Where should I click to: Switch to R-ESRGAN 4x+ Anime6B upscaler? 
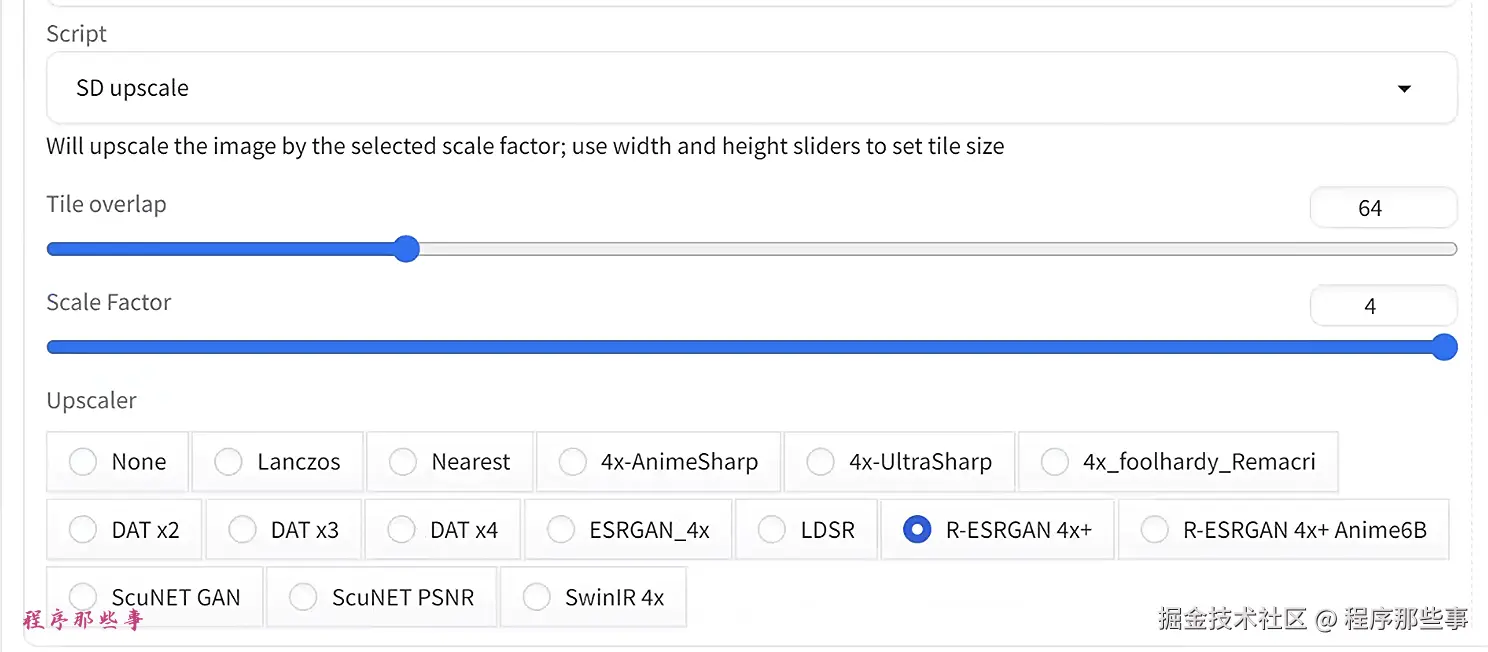(x=1154, y=530)
